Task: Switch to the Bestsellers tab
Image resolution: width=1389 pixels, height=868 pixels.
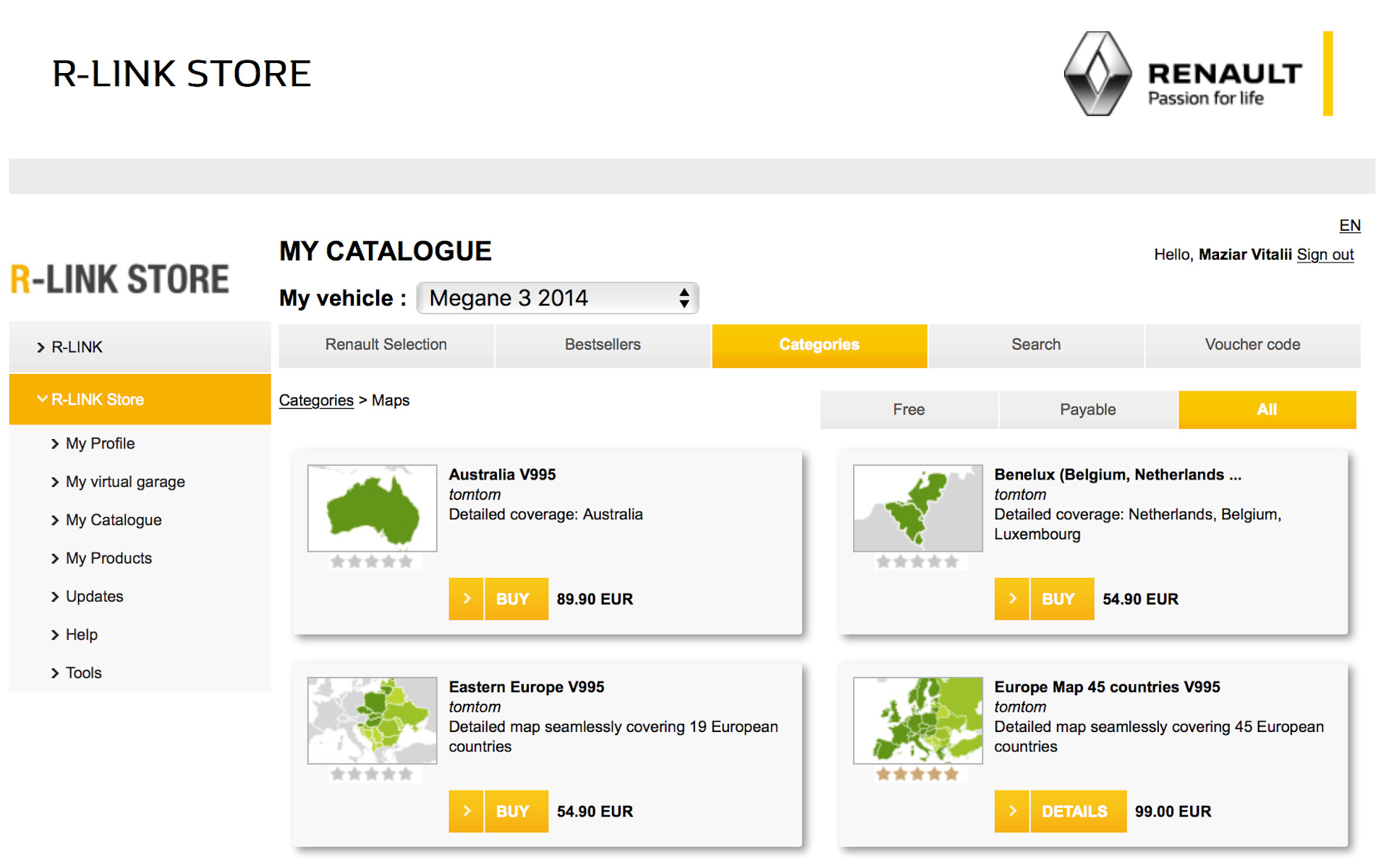Action: [x=603, y=345]
